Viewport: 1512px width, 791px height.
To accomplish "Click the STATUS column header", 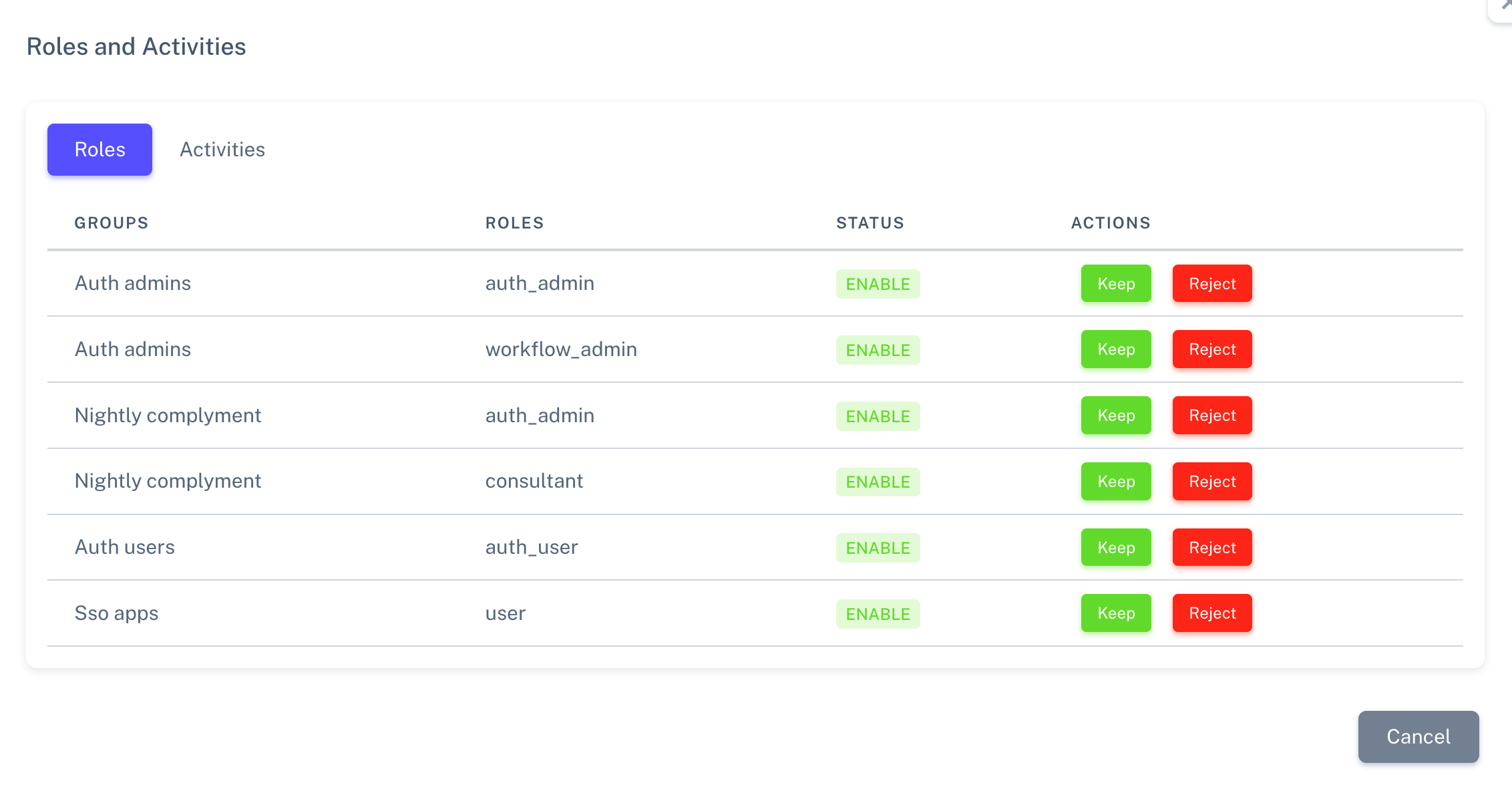I will (870, 223).
